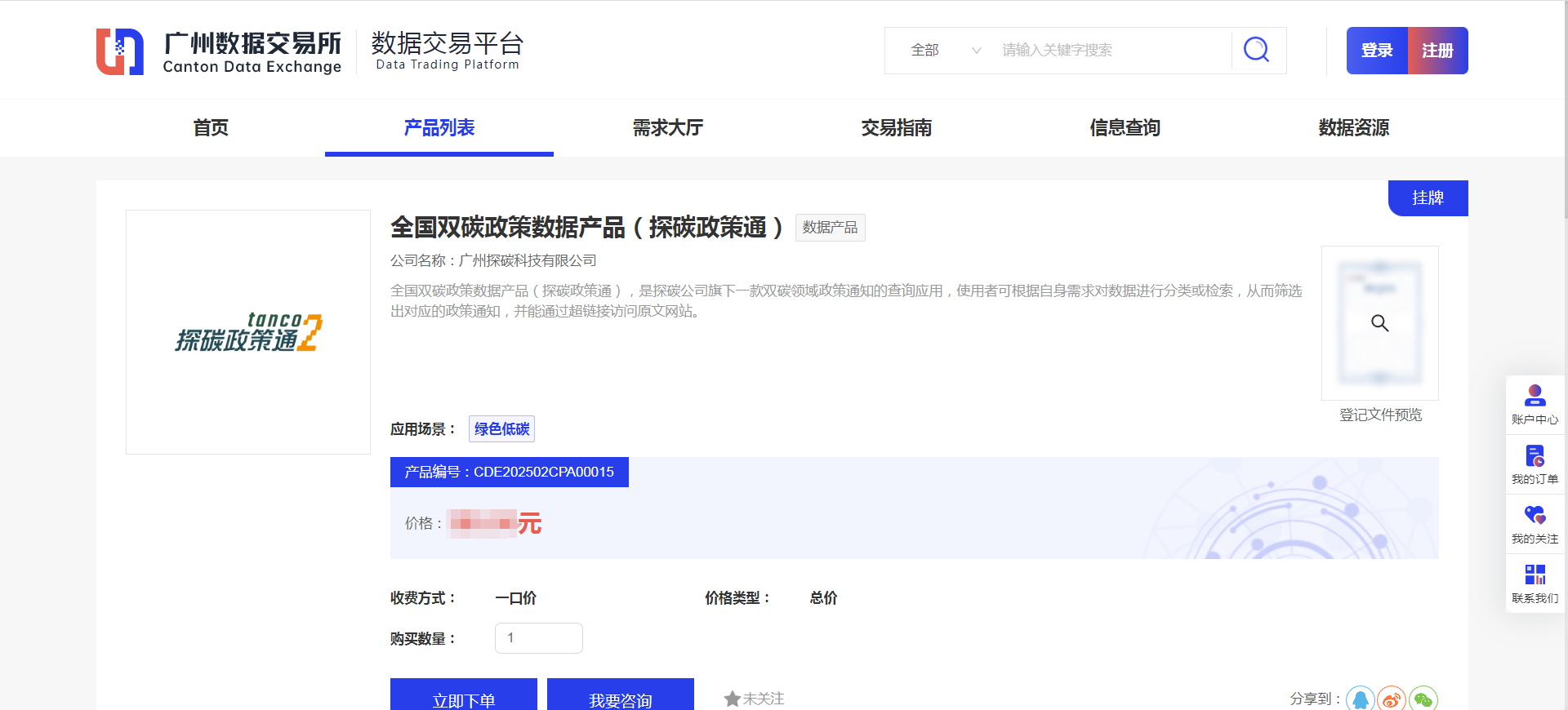Click the 挂牌 listing badge

1428,198
